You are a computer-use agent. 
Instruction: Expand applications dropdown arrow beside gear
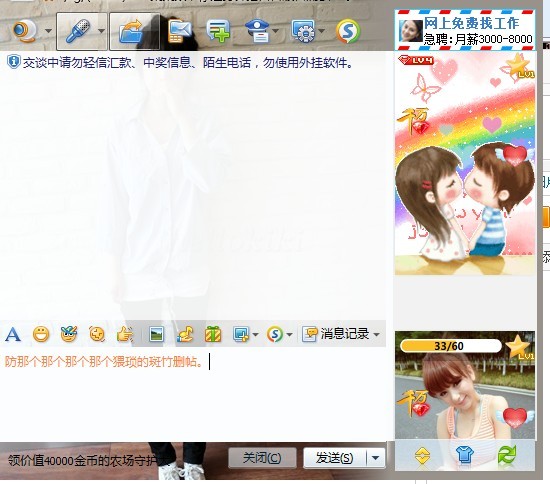321,31
